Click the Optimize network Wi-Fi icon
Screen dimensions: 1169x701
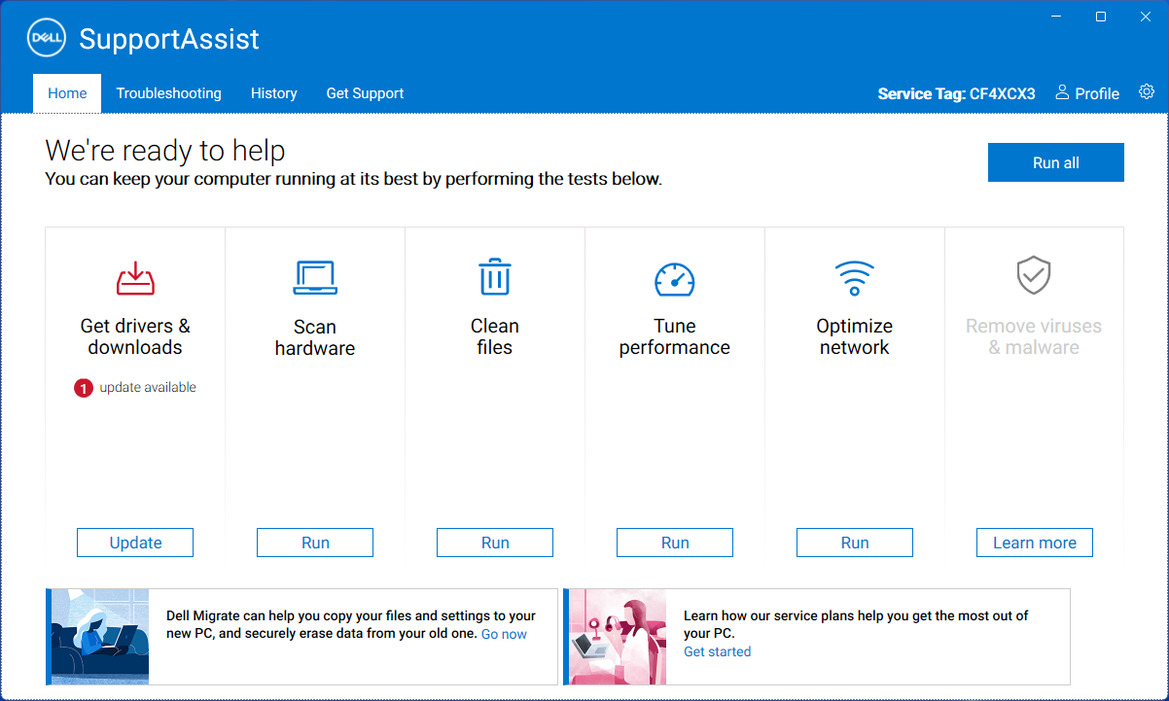[x=854, y=277]
